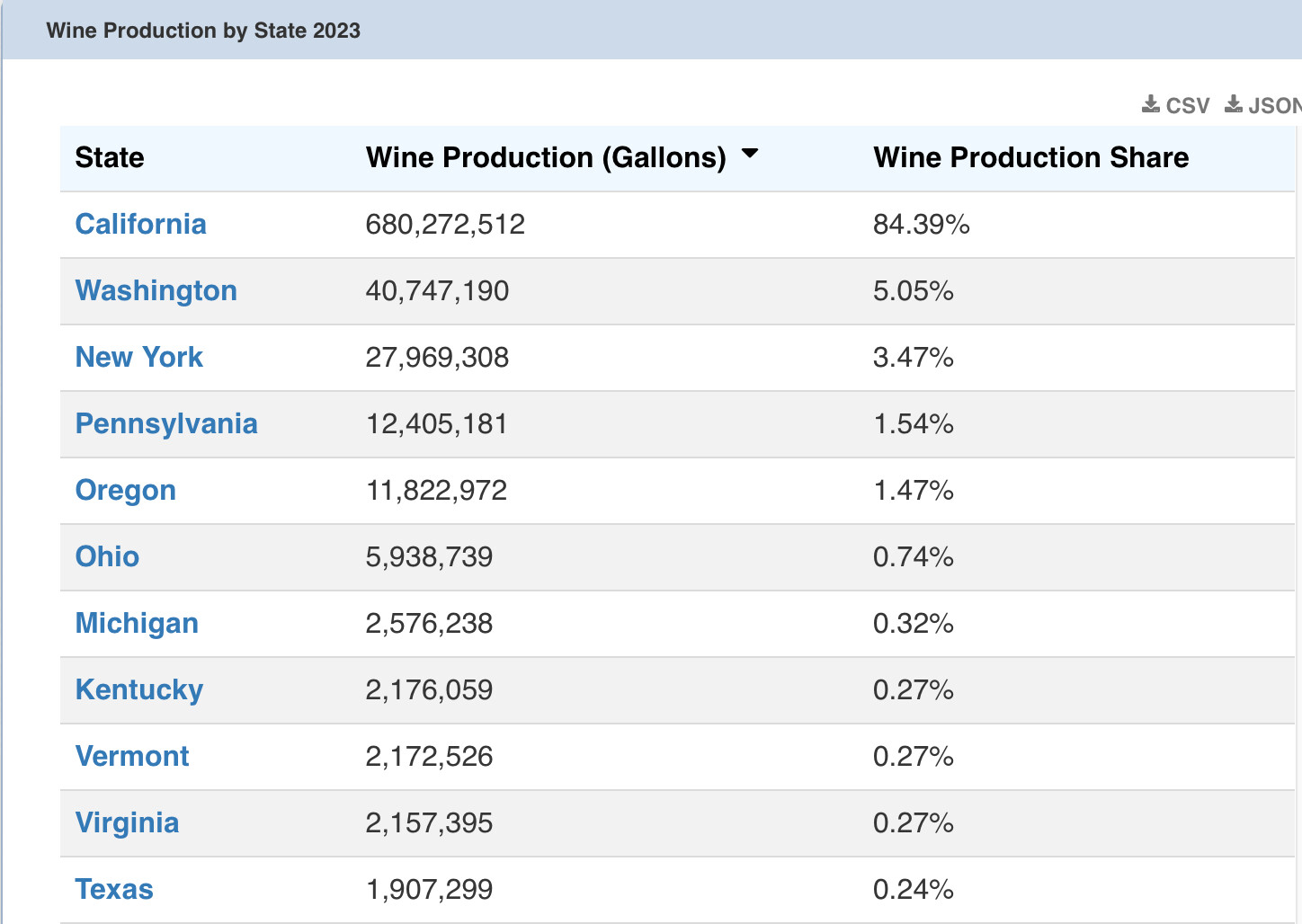Image resolution: width=1302 pixels, height=924 pixels.
Task: Open the Washington state link
Action: pos(156,290)
